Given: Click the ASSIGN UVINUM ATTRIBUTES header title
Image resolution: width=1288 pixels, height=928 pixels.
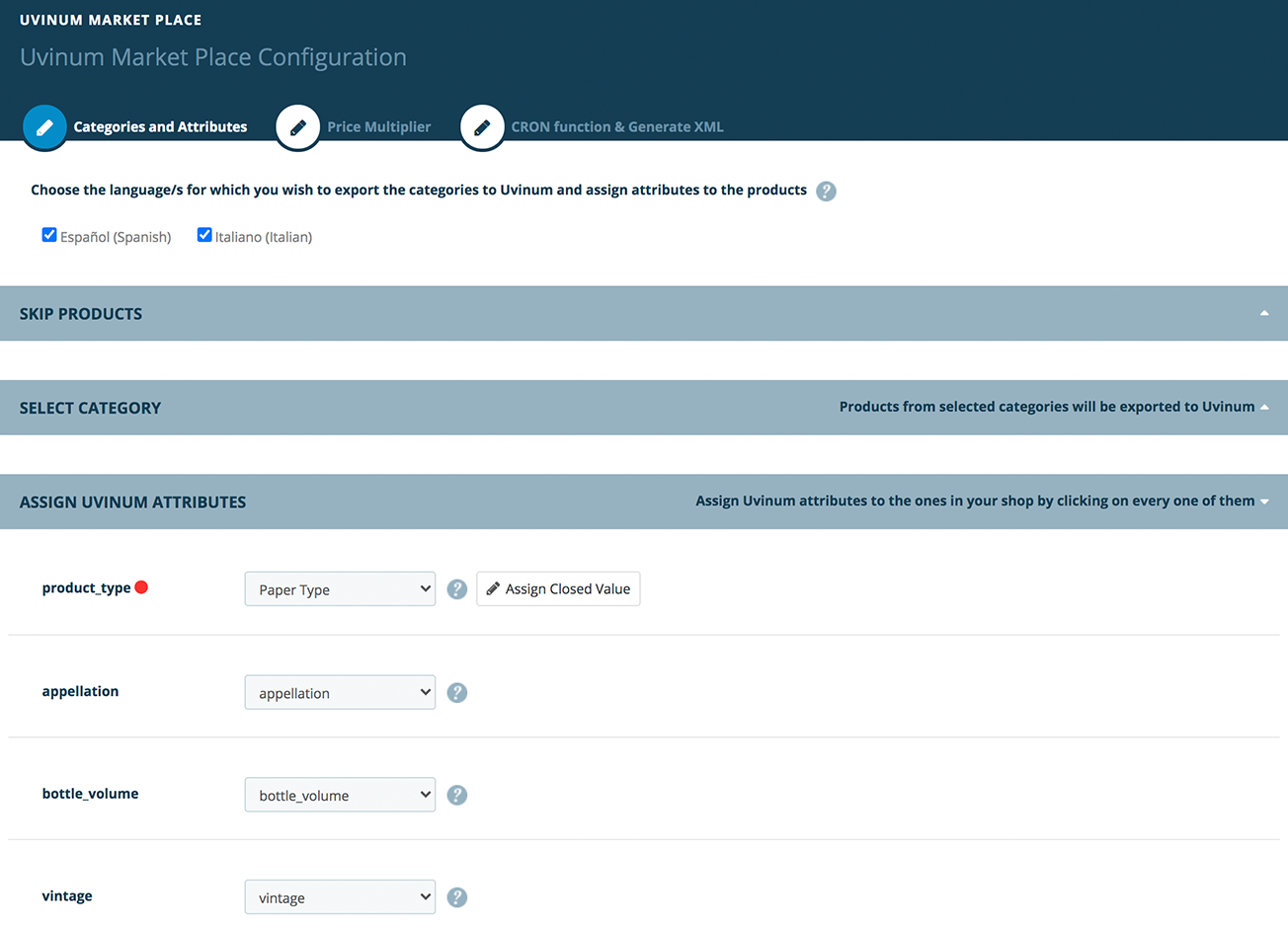Looking at the screenshot, I should coord(132,502).
